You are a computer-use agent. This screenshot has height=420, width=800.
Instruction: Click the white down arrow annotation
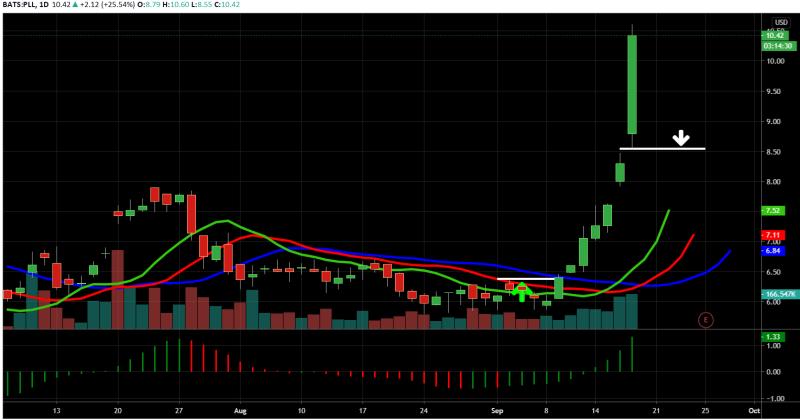[681, 138]
